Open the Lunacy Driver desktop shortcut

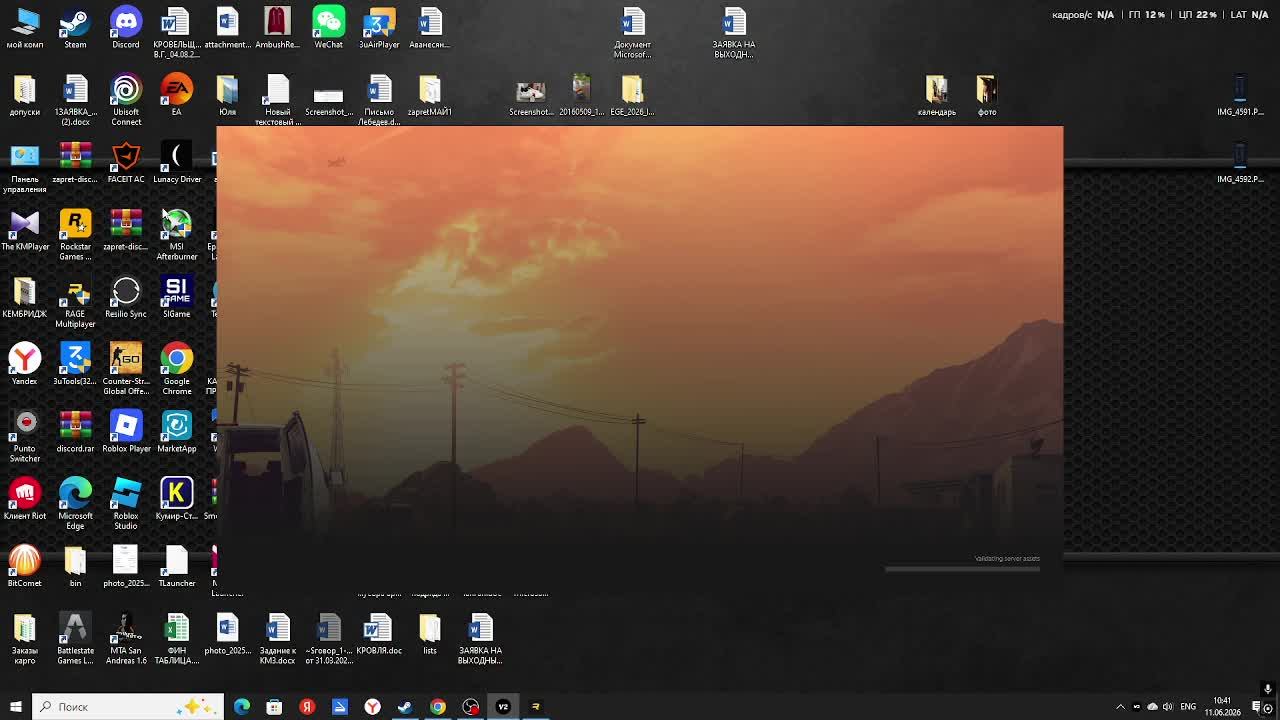[x=177, y=162]
